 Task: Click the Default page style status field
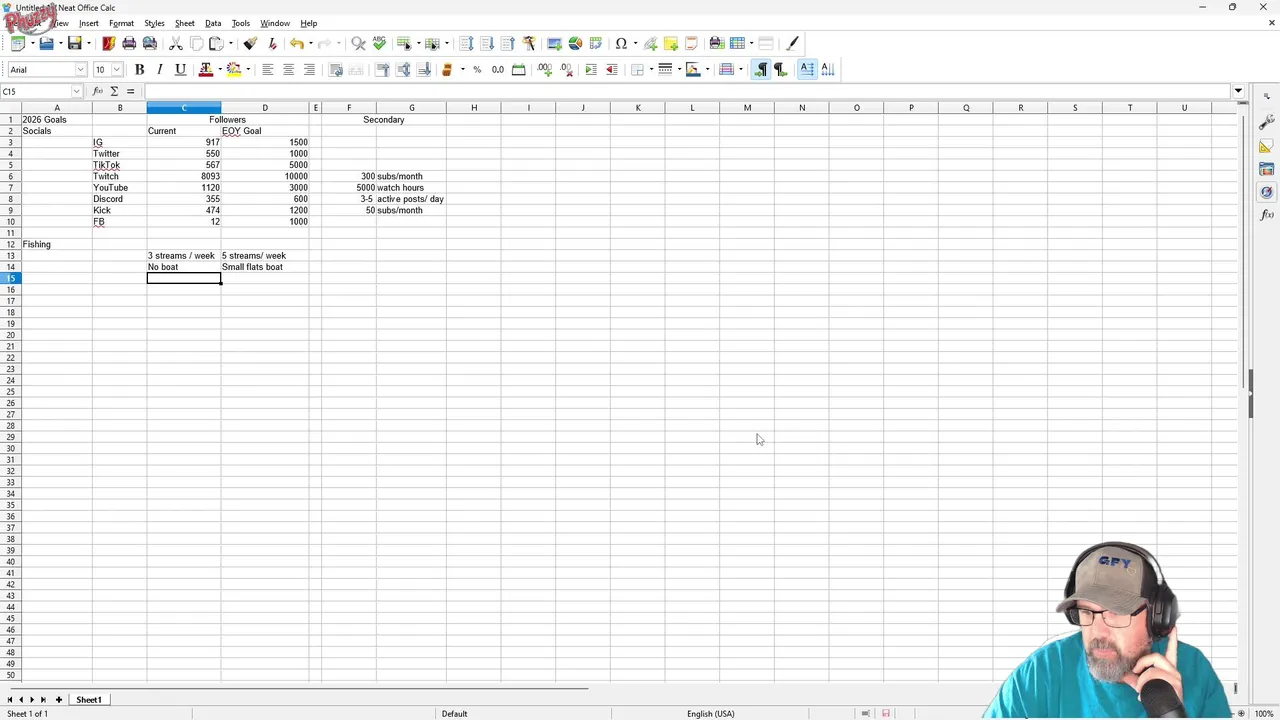[x=454, y=714]
